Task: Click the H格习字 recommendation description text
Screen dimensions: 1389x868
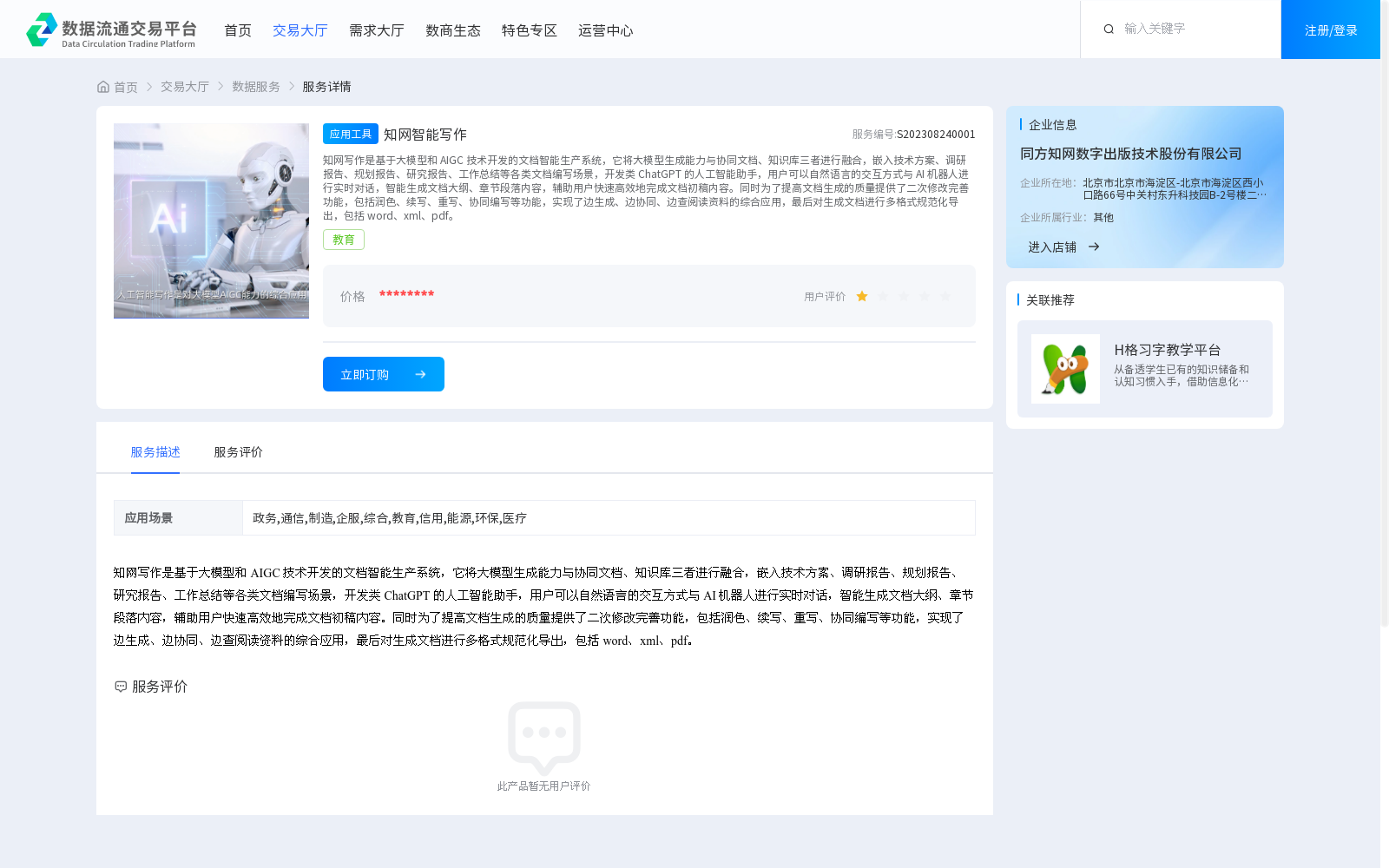Action: click(1182, 376)
